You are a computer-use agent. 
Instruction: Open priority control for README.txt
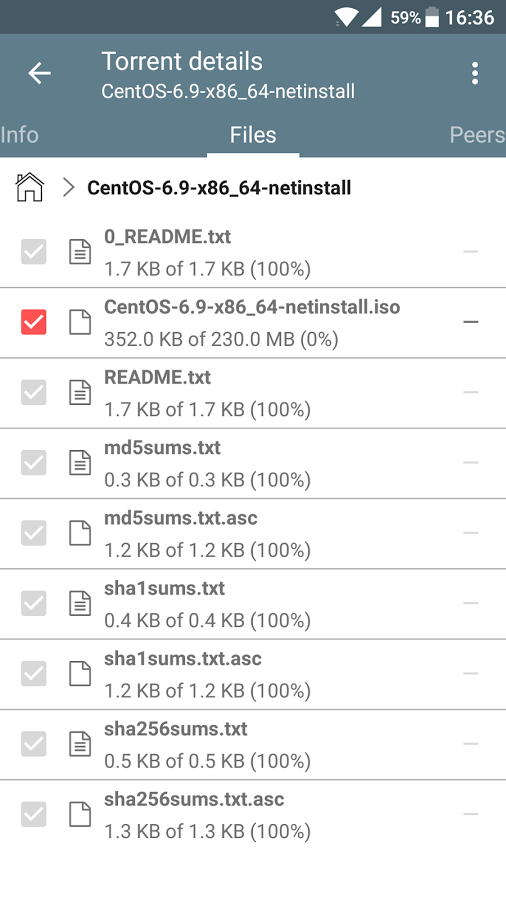coord(470,392)
